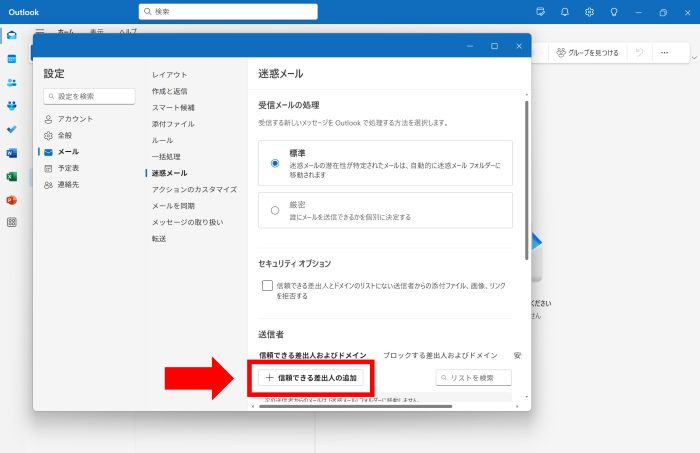Image resolution: width=700 pixels, height=453 pixels.
Task: Select the 標準 radio option
Action: point(275,162)
